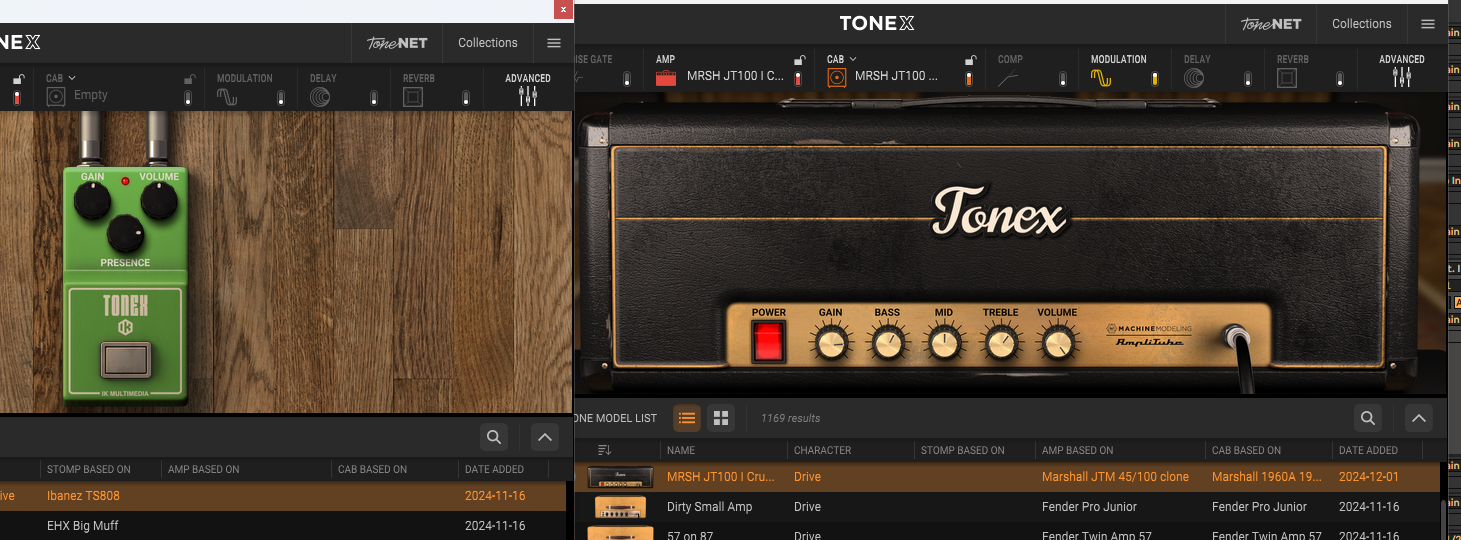Click the pedal GAIN knob

coord(93,201)
